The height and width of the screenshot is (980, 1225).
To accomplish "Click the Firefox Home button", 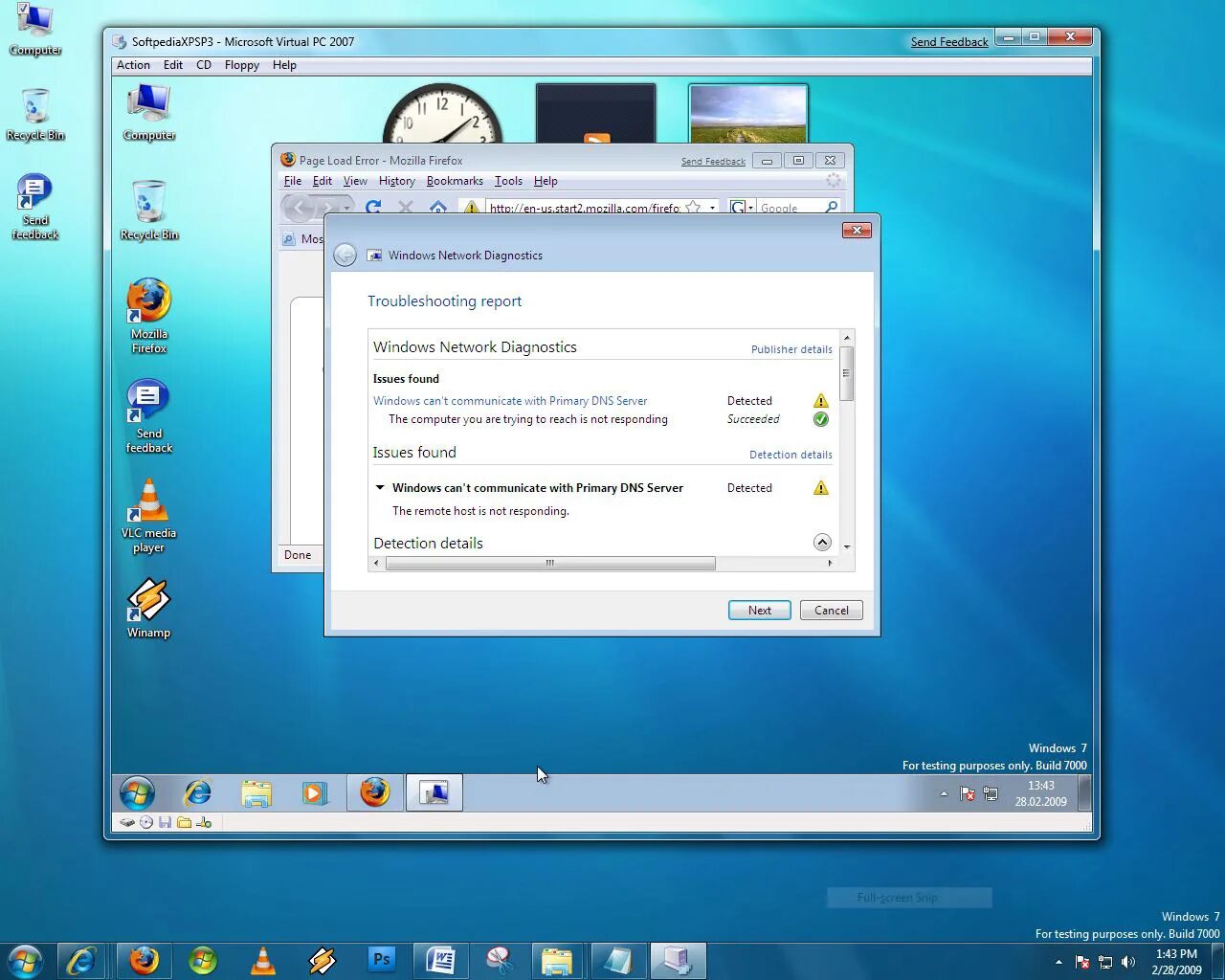I will [438, 207].
